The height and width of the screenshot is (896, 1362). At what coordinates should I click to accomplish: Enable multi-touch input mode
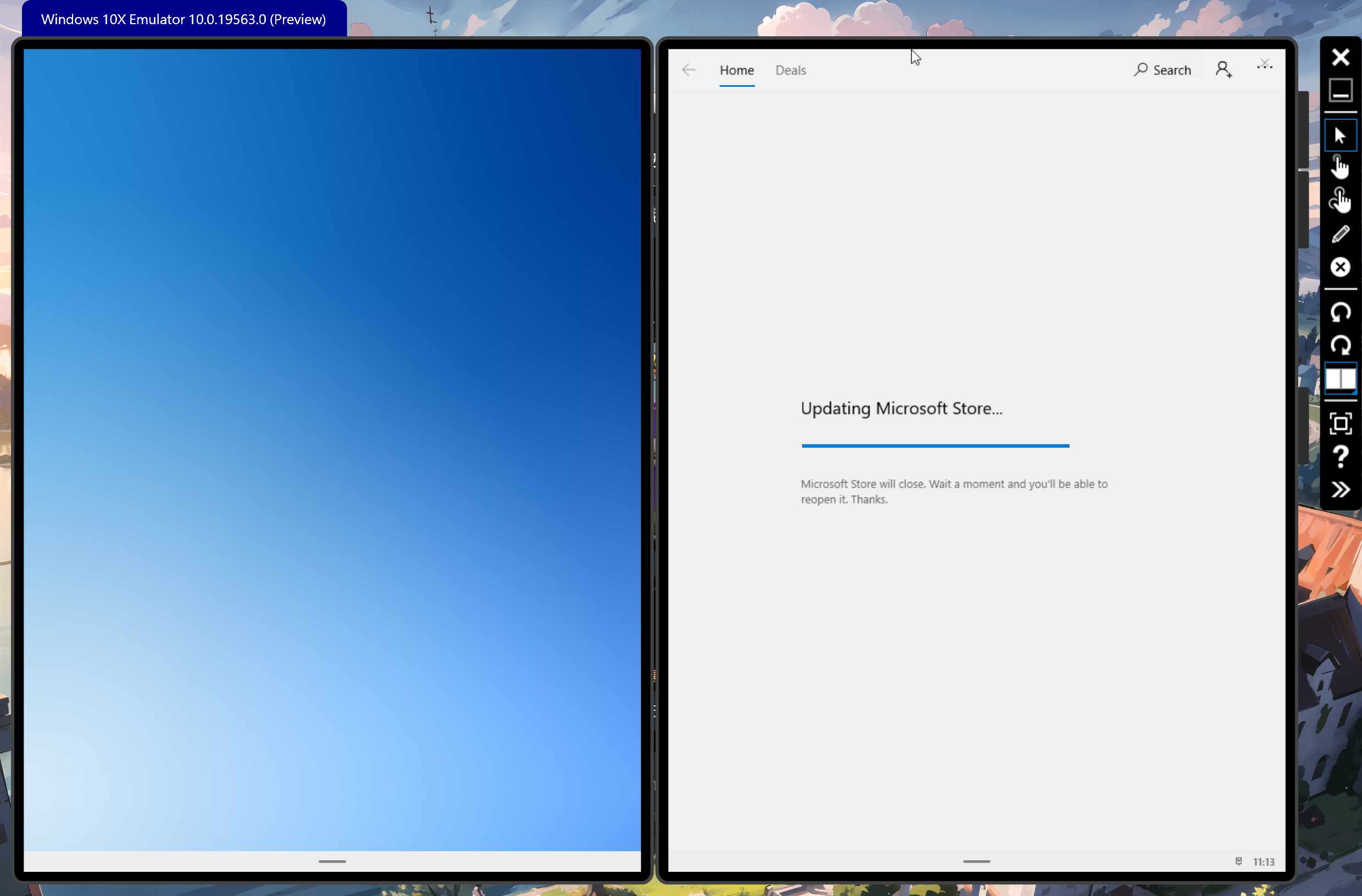[x=1339, y=201]
